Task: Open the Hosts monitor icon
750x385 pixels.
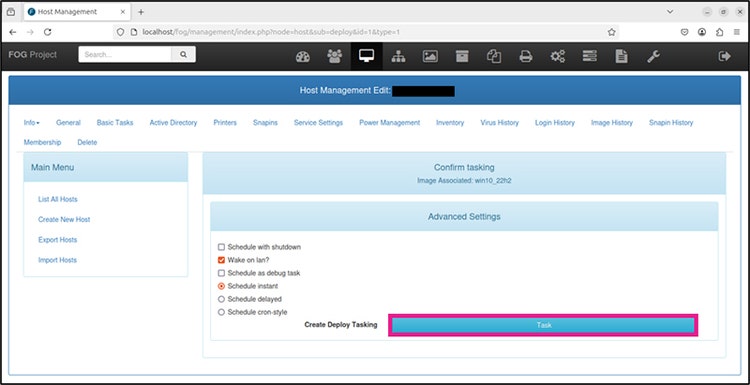Action: 366,56
